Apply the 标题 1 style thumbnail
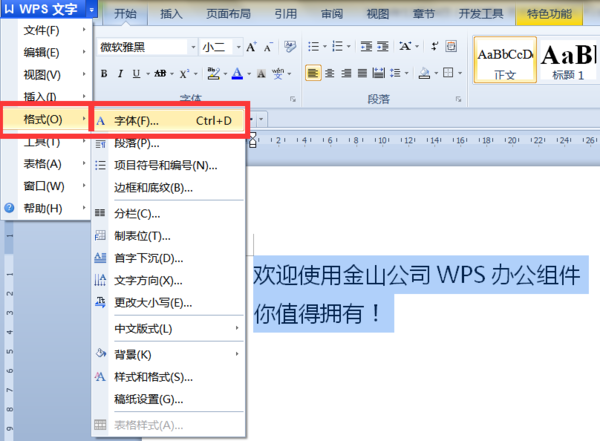The width and height of the screenshot is (600, 441). [568, 60]
